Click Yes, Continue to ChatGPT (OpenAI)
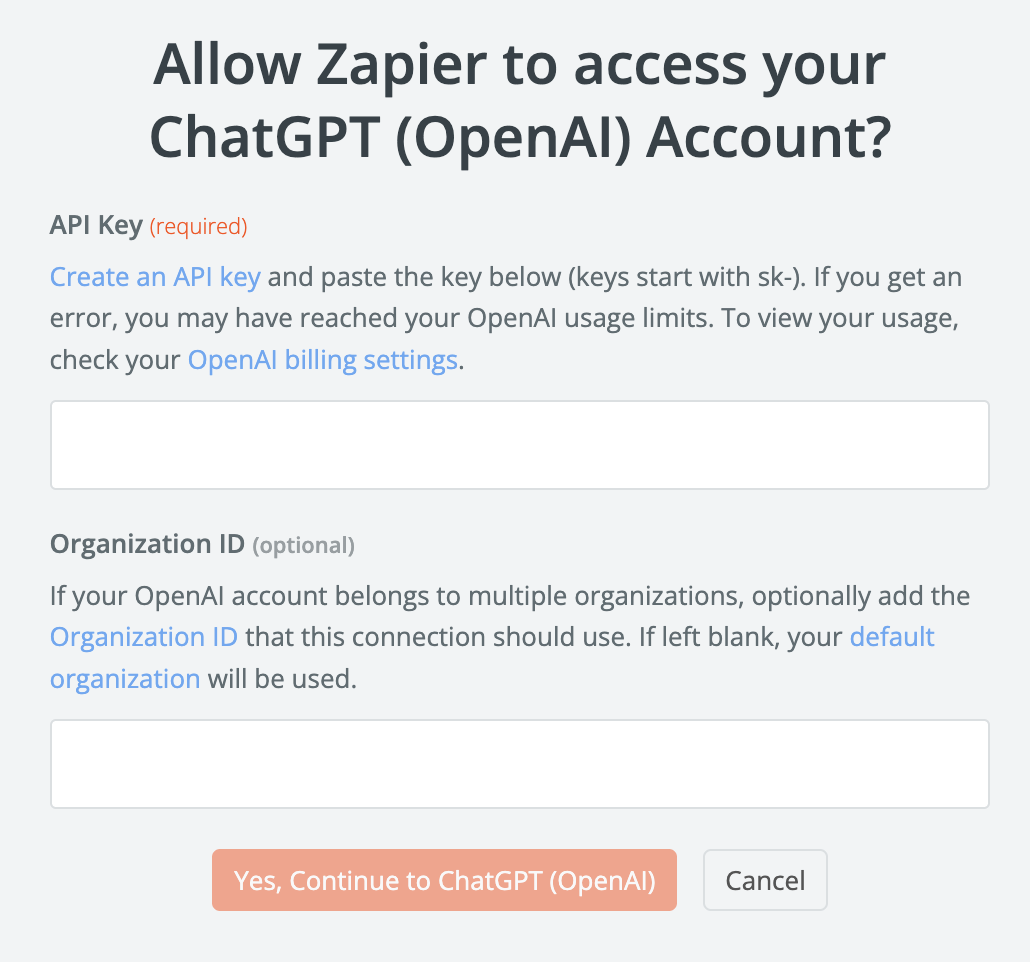Screen dimensions: 1030x962 tap(443, 880)
